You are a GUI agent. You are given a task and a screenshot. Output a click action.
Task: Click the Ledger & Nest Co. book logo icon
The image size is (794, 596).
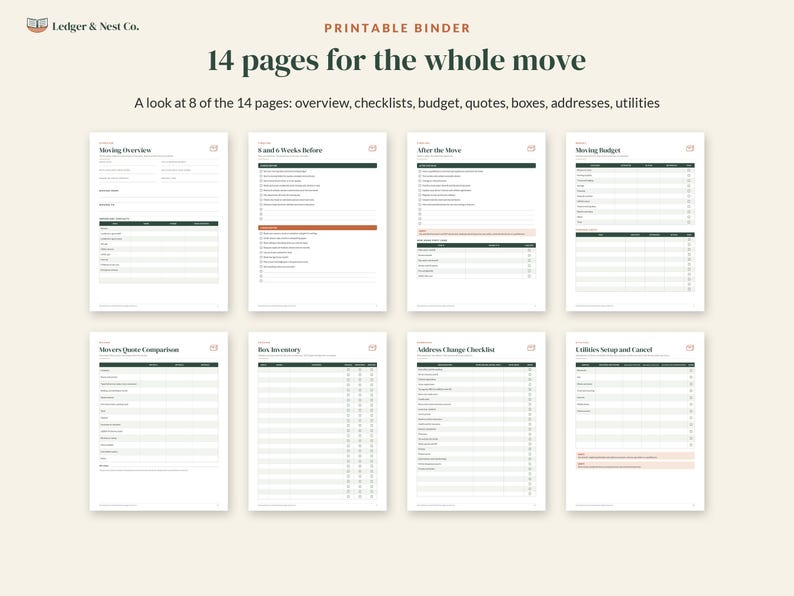coord(37,25)
